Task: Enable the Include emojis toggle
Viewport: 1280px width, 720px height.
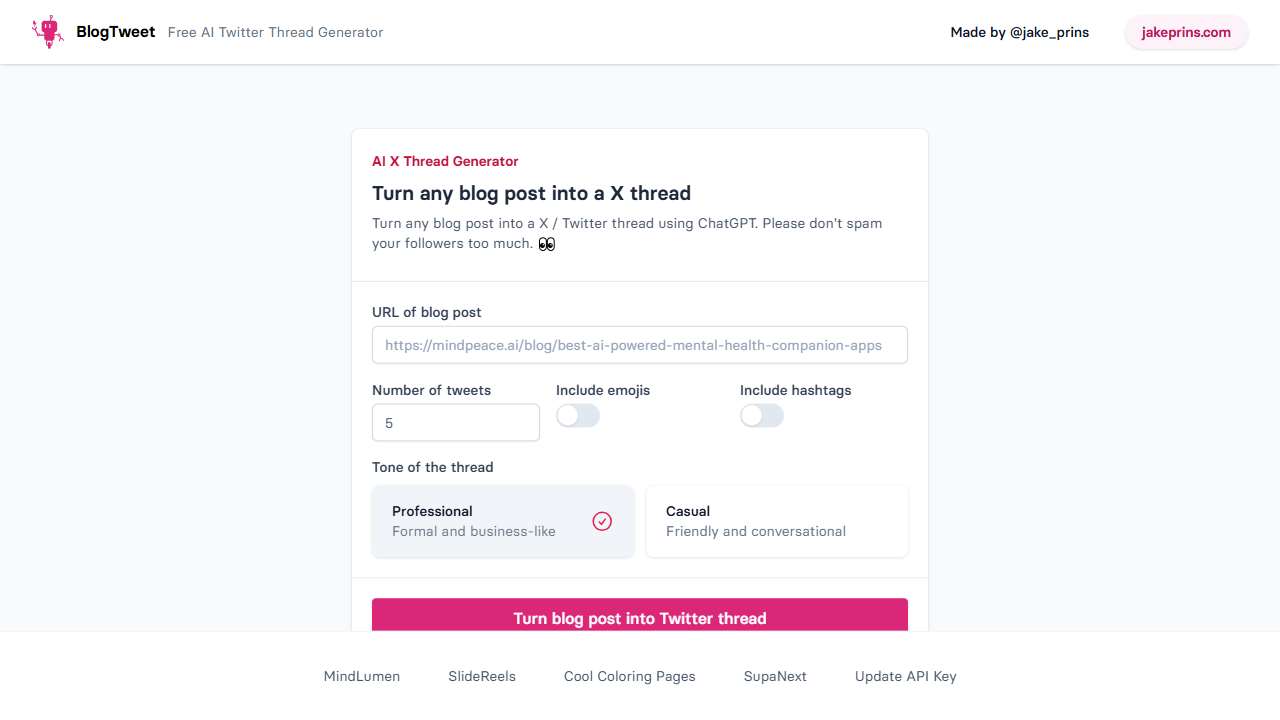Action: (578, 416)
